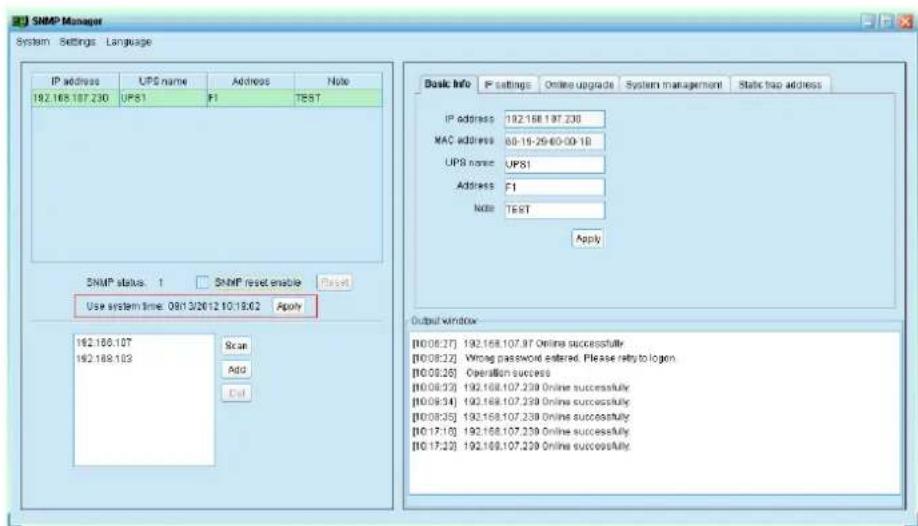Click the Add button
This screenshot has width=918, height=526.
pyautogui.click(x=237, y=370)
